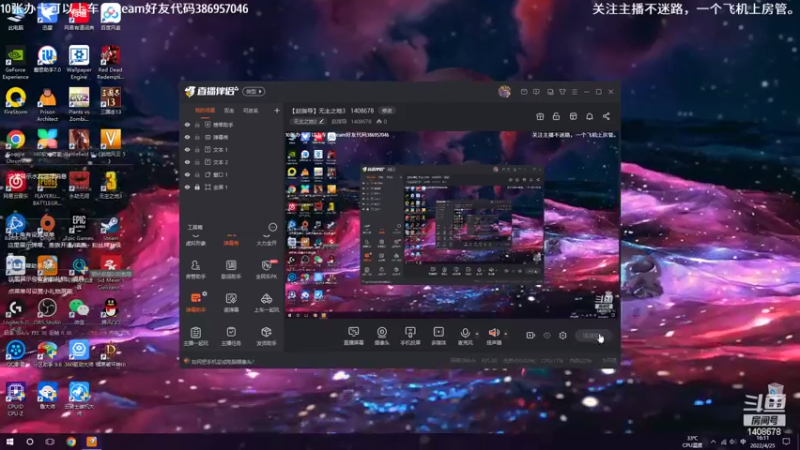Show hidden system tray icons arrow
The width and height of the screenshot is (800, 450).
[x=713, y=442]
